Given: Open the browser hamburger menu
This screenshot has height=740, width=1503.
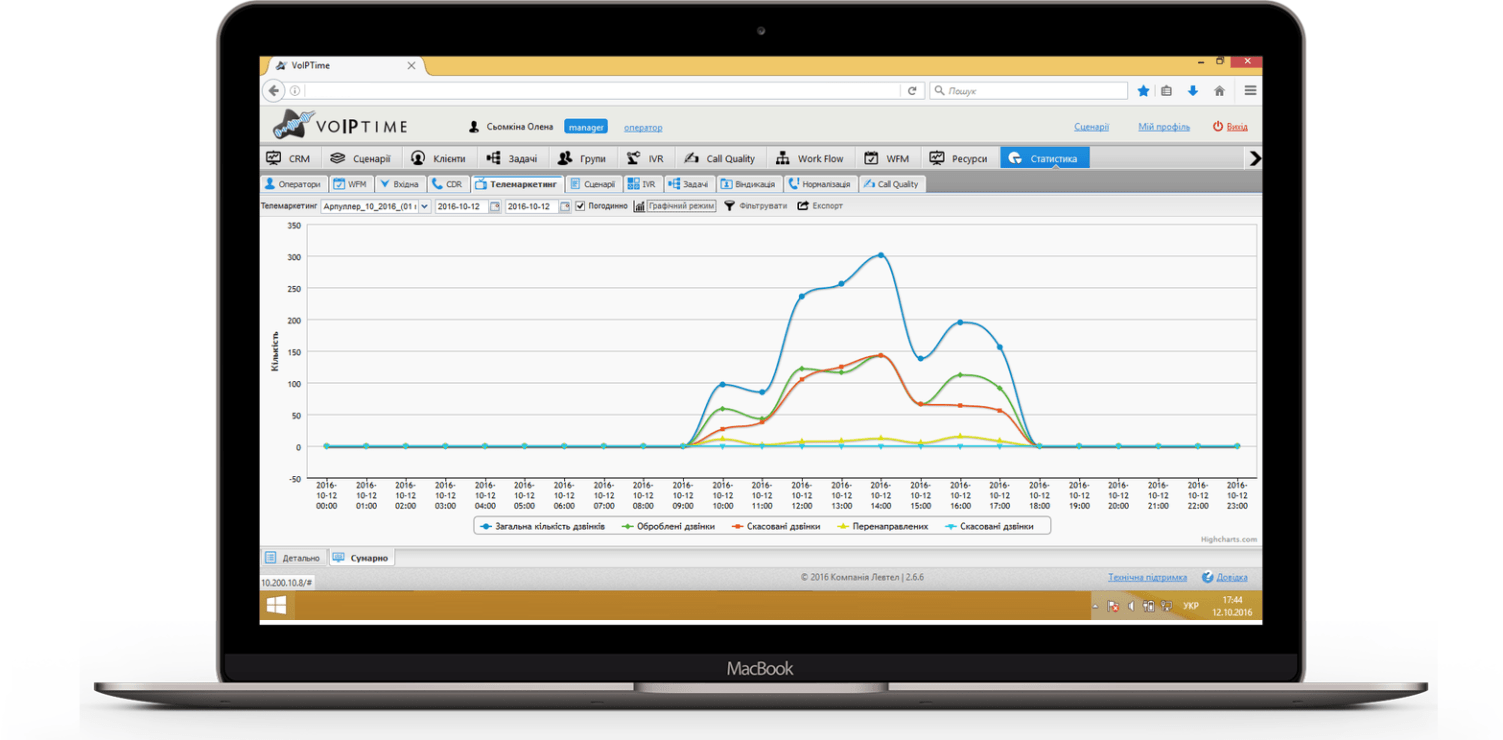Looking at the screenshot, I should [1250, 91].
